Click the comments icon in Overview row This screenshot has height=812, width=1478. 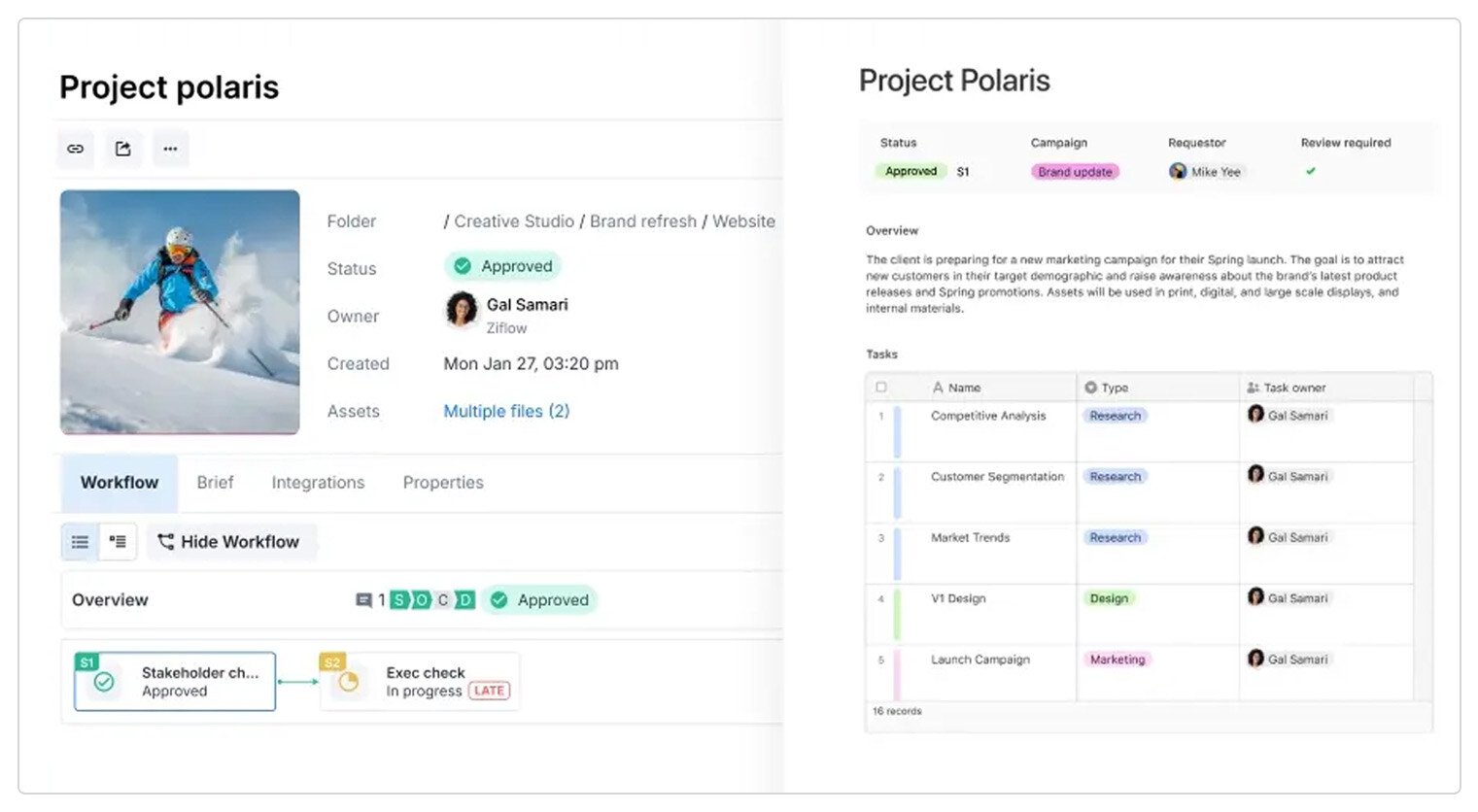[x=363, y=600]
